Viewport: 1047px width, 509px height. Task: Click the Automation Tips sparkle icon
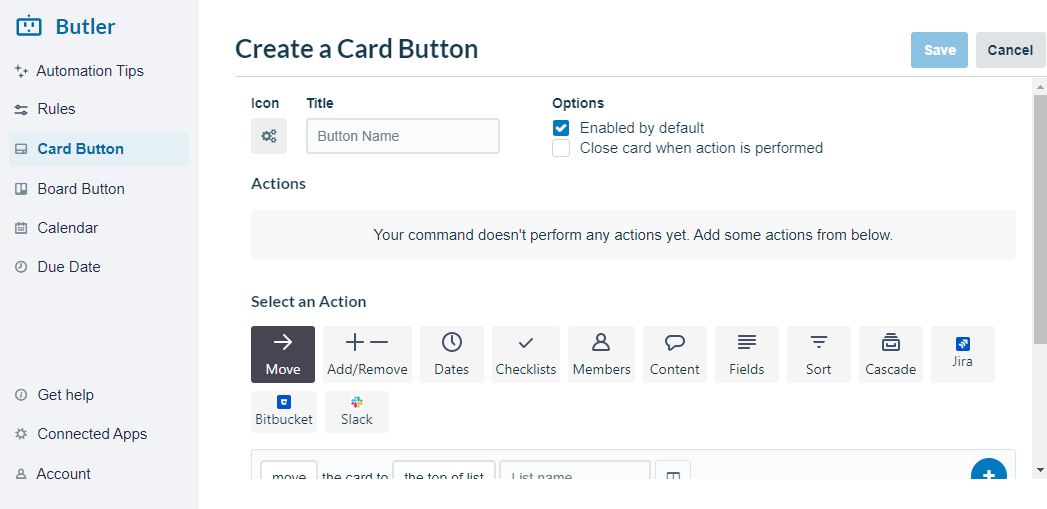pos(21,71)
